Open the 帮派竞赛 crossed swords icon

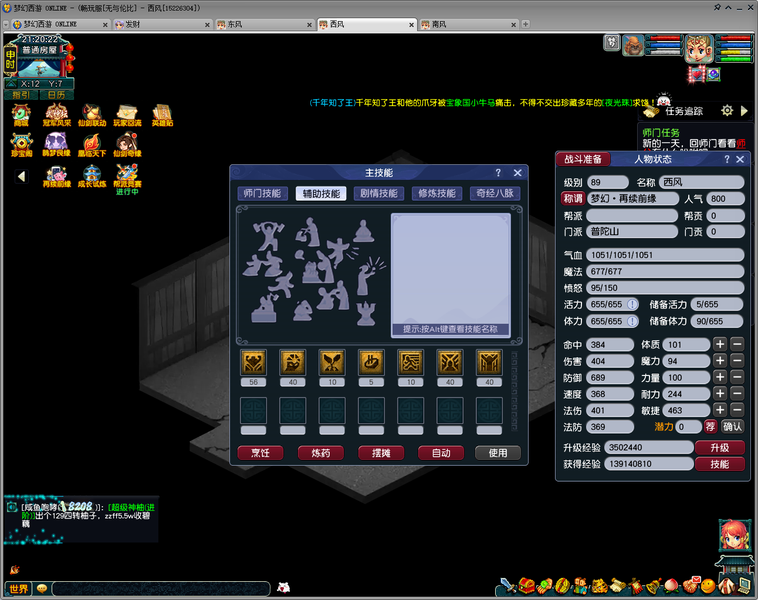(127, 176)
